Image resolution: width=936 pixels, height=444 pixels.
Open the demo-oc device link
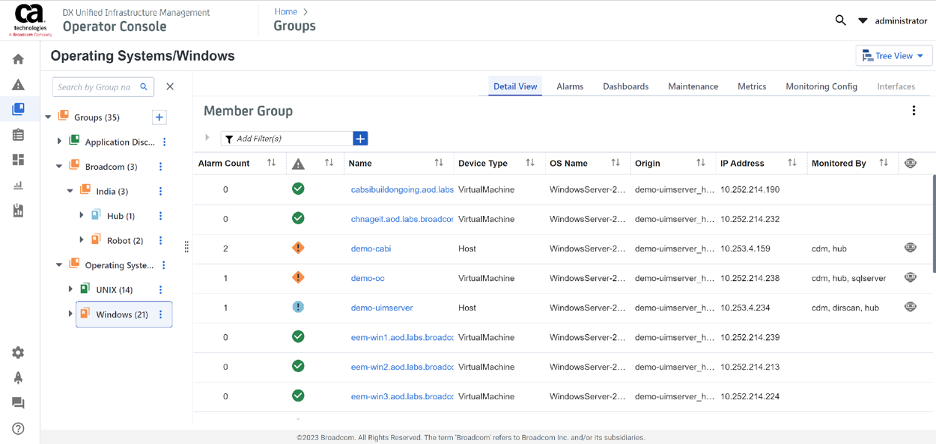coord(367,278)
